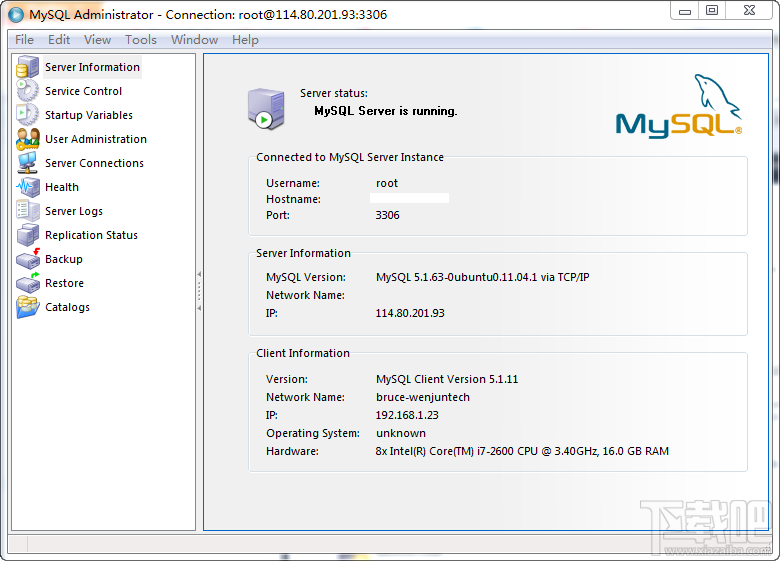Click the port value 3306

coord(387,215)
